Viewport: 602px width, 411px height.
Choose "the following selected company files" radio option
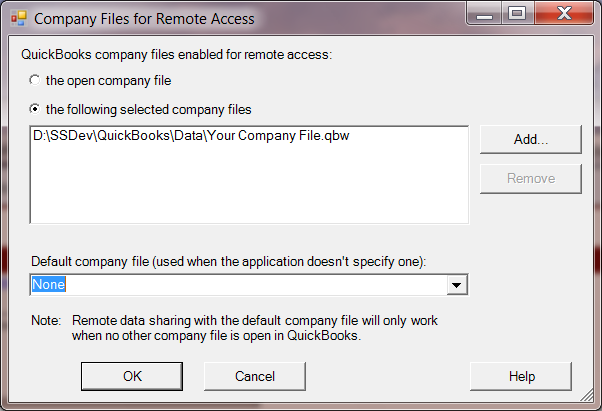coord(36,108)
